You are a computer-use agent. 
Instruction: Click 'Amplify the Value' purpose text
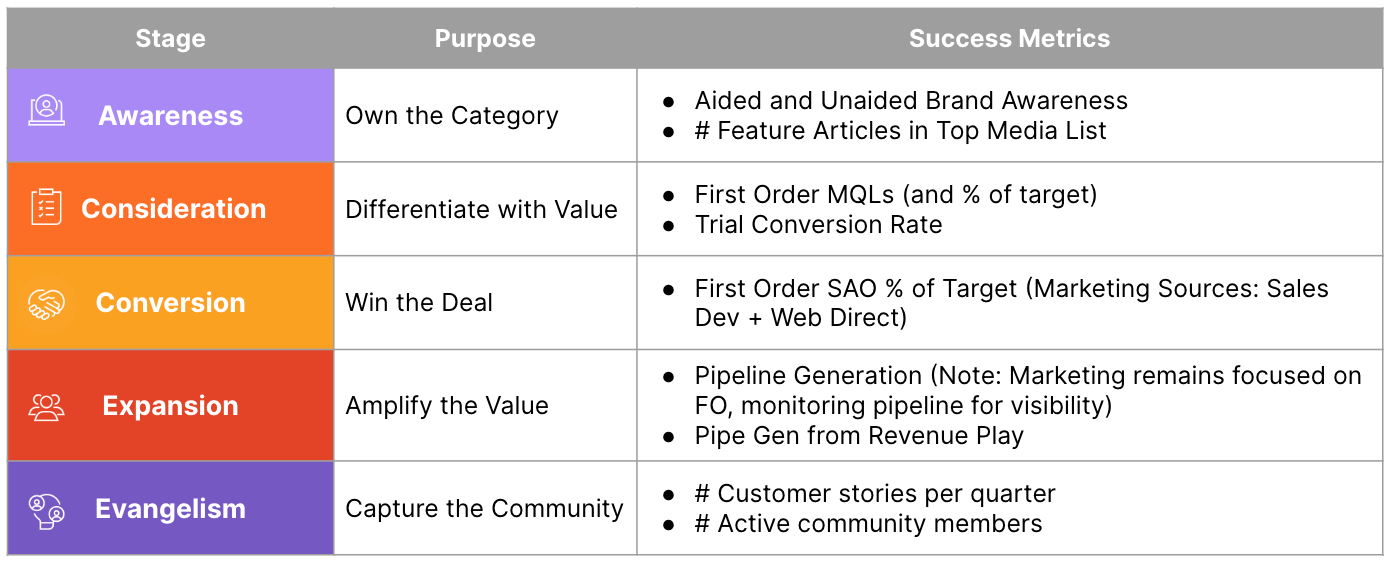[x=447, y=406]
